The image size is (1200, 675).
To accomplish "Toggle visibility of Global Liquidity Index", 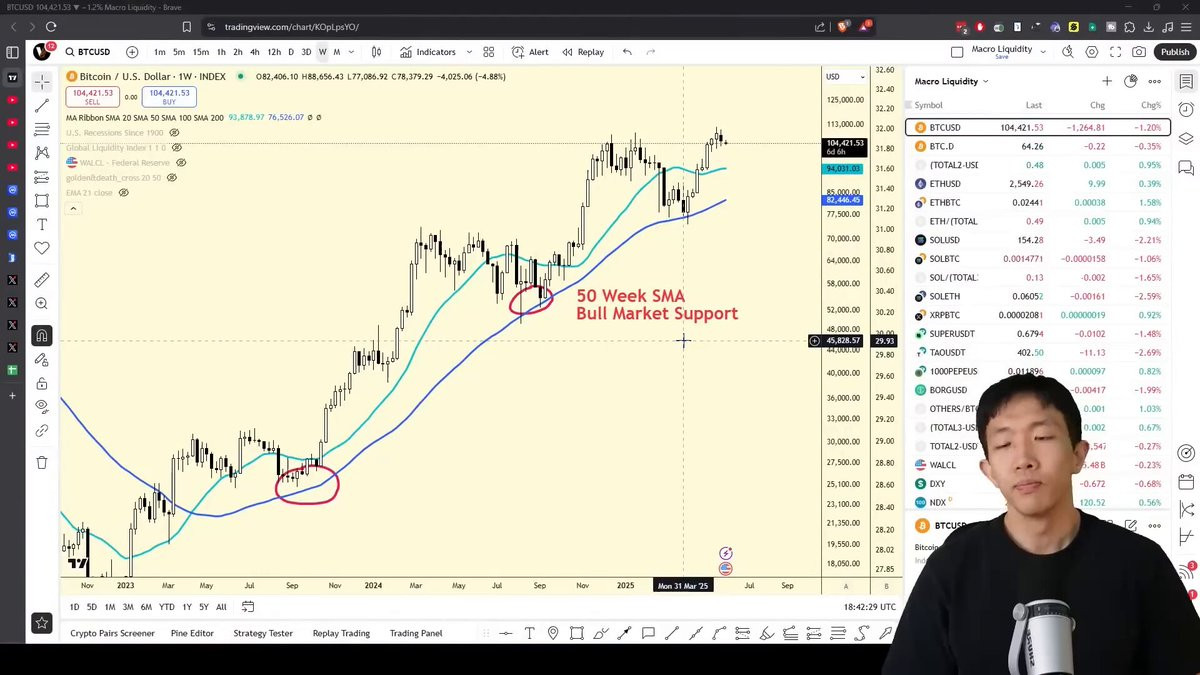I will [176, 148].
